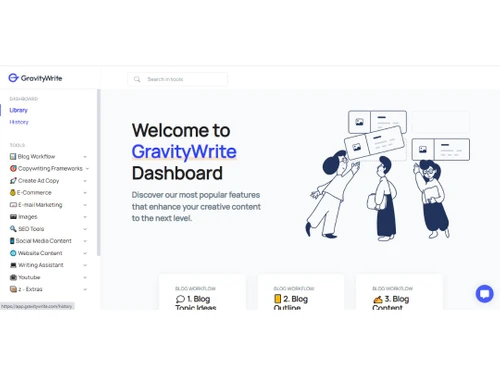This screenshot has height=375, width=500.
Task: Click the GravityWrite logo
Action: (x=35, y=78)
